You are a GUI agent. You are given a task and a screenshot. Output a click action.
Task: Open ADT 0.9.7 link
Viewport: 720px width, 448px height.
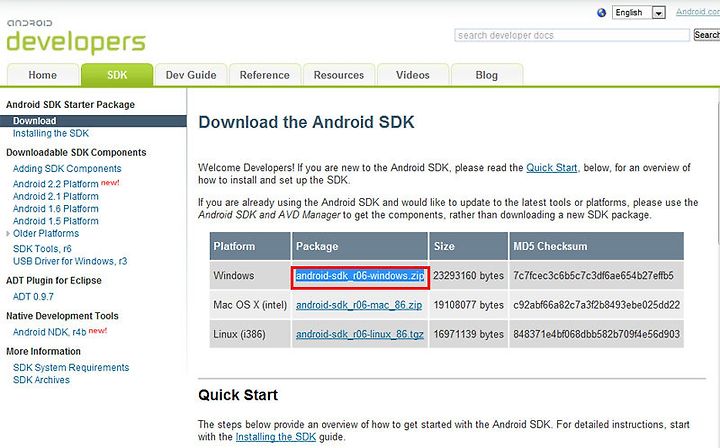tap(33, 297)
